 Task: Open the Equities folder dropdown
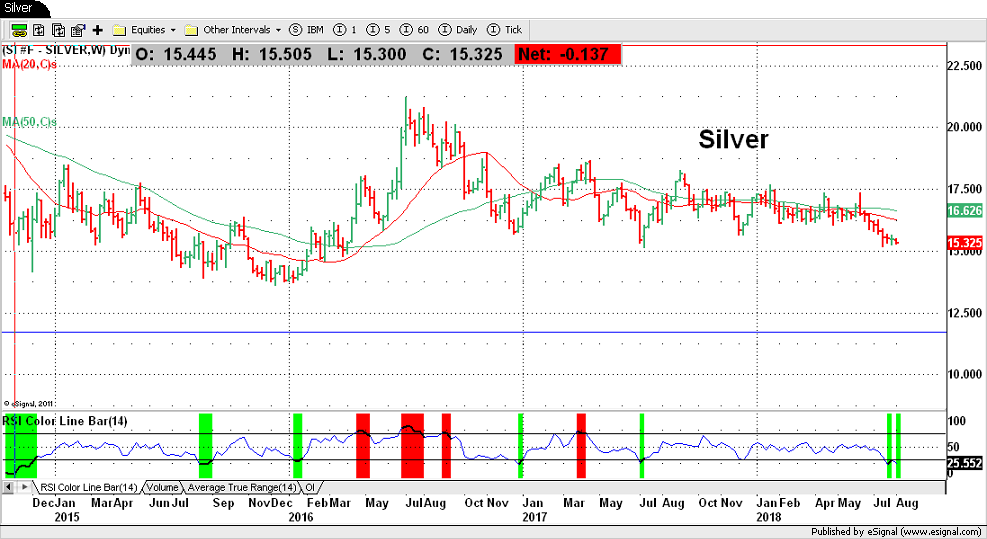(145, 30)
